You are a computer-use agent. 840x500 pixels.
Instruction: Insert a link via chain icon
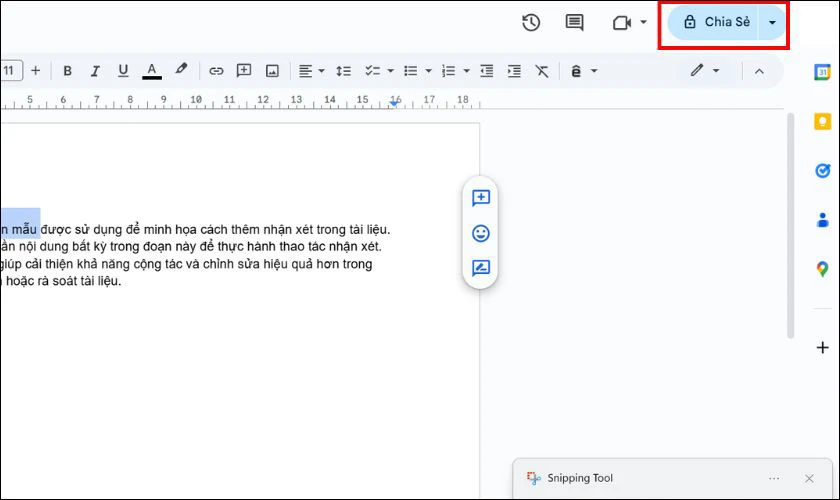216,71
